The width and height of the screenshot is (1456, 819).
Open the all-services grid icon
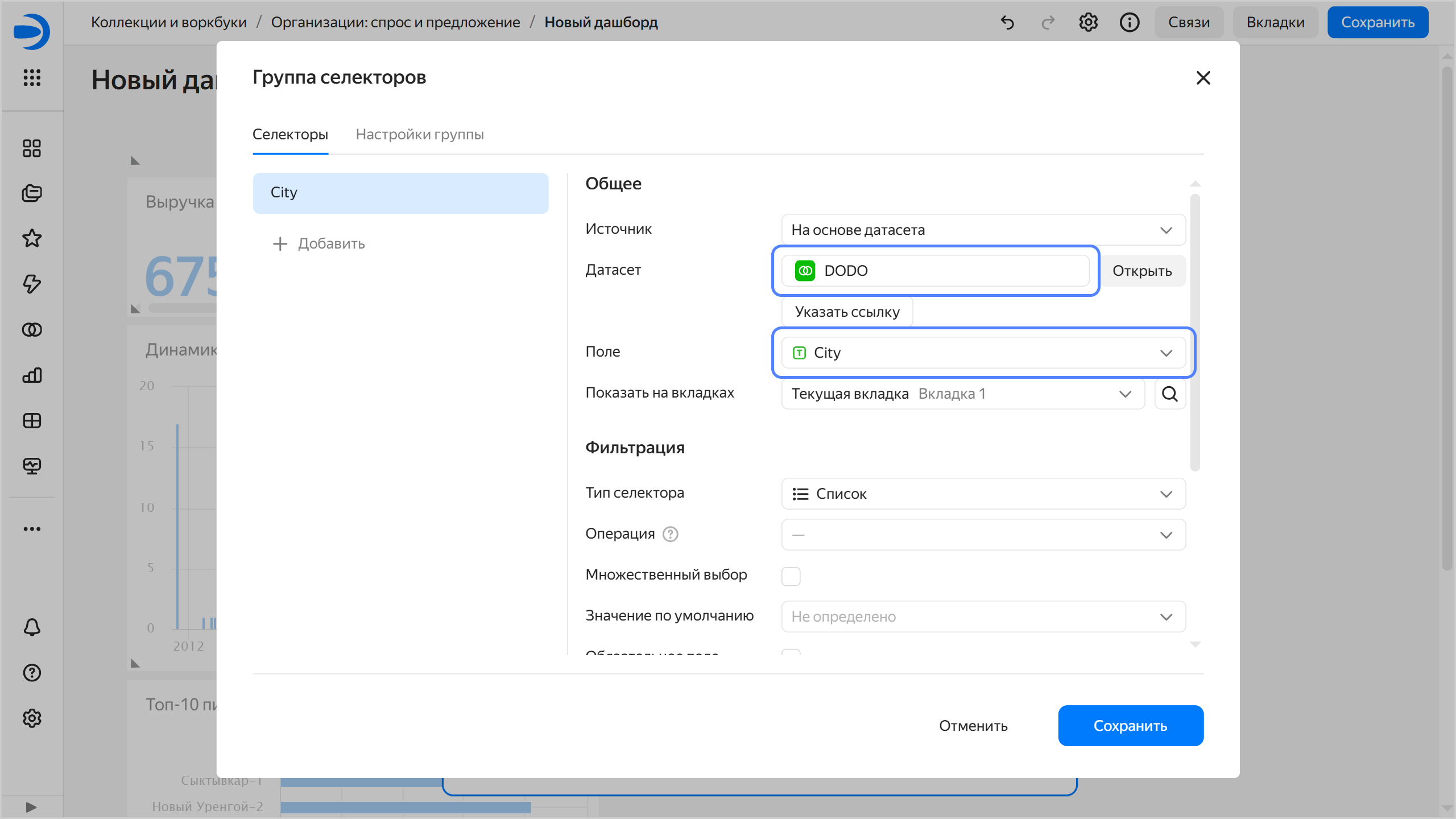(x=32, y=77)
